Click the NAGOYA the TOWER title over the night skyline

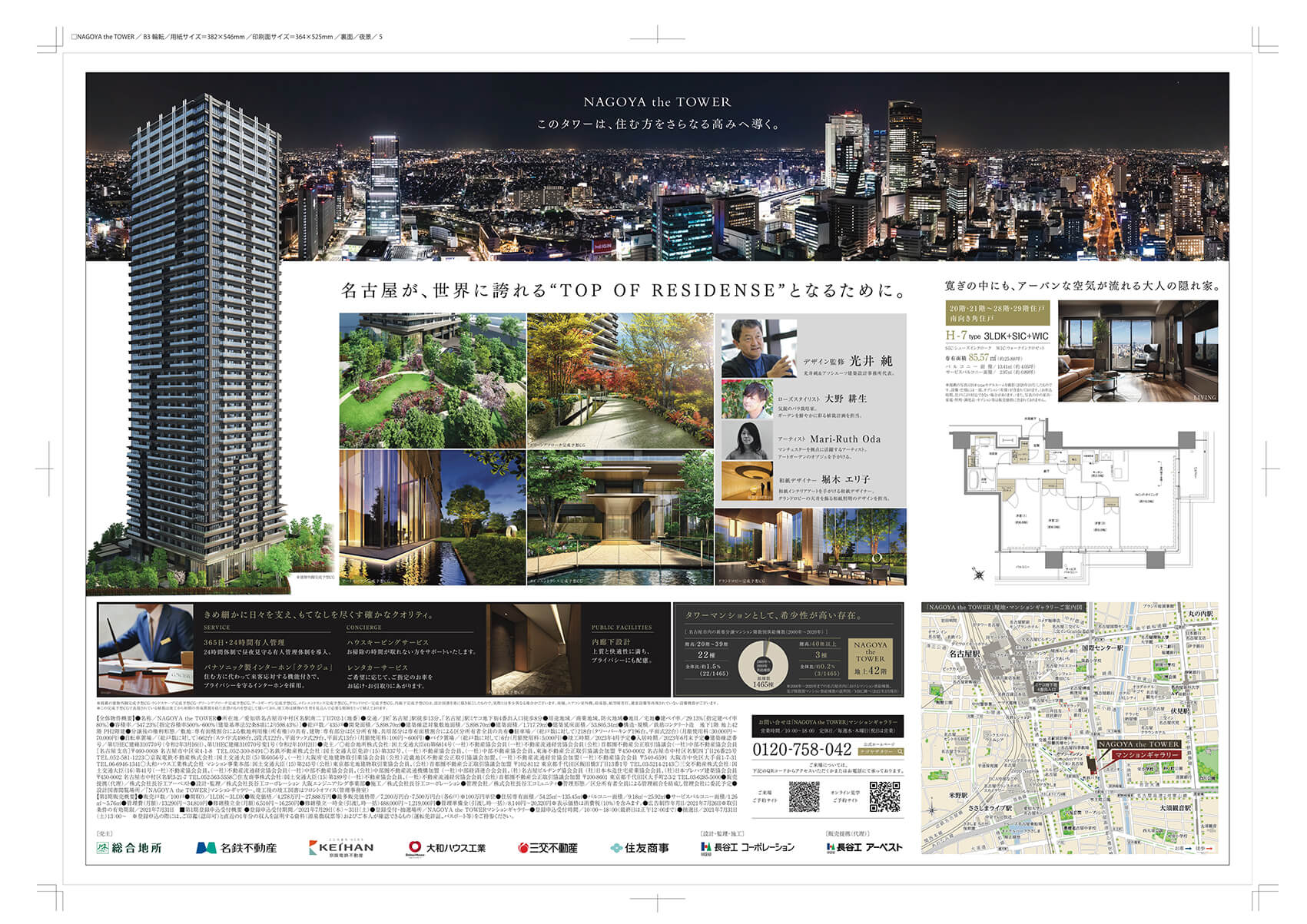[657, 101]
